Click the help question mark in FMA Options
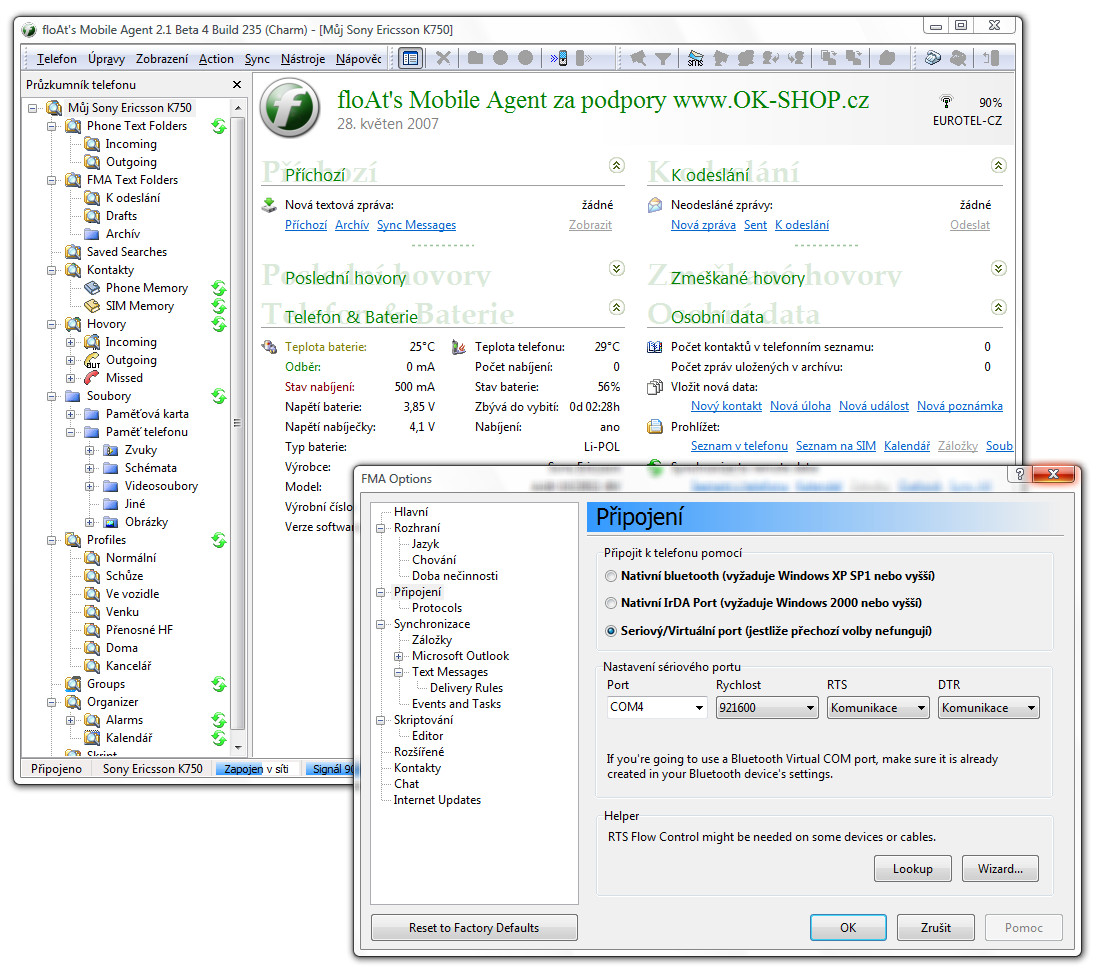 click(1019, 474)
